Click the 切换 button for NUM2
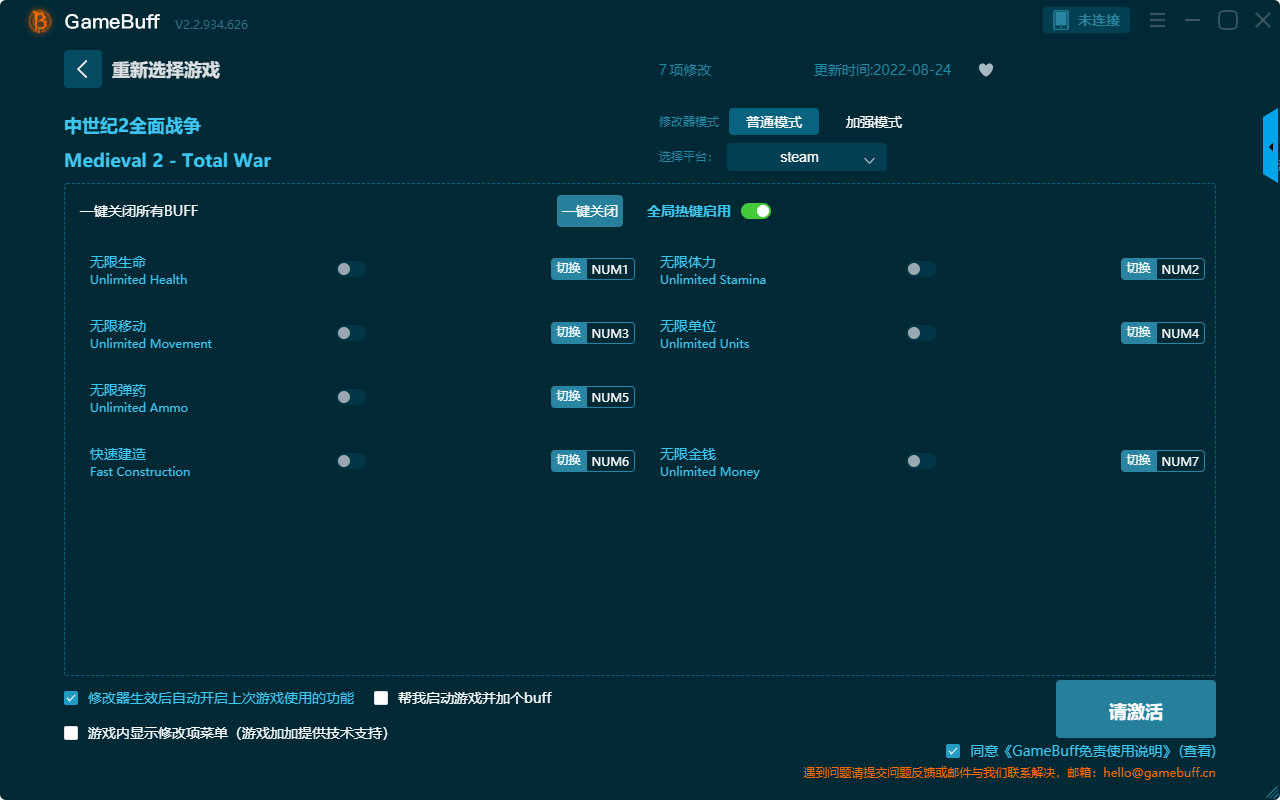 click(1139, 269)
